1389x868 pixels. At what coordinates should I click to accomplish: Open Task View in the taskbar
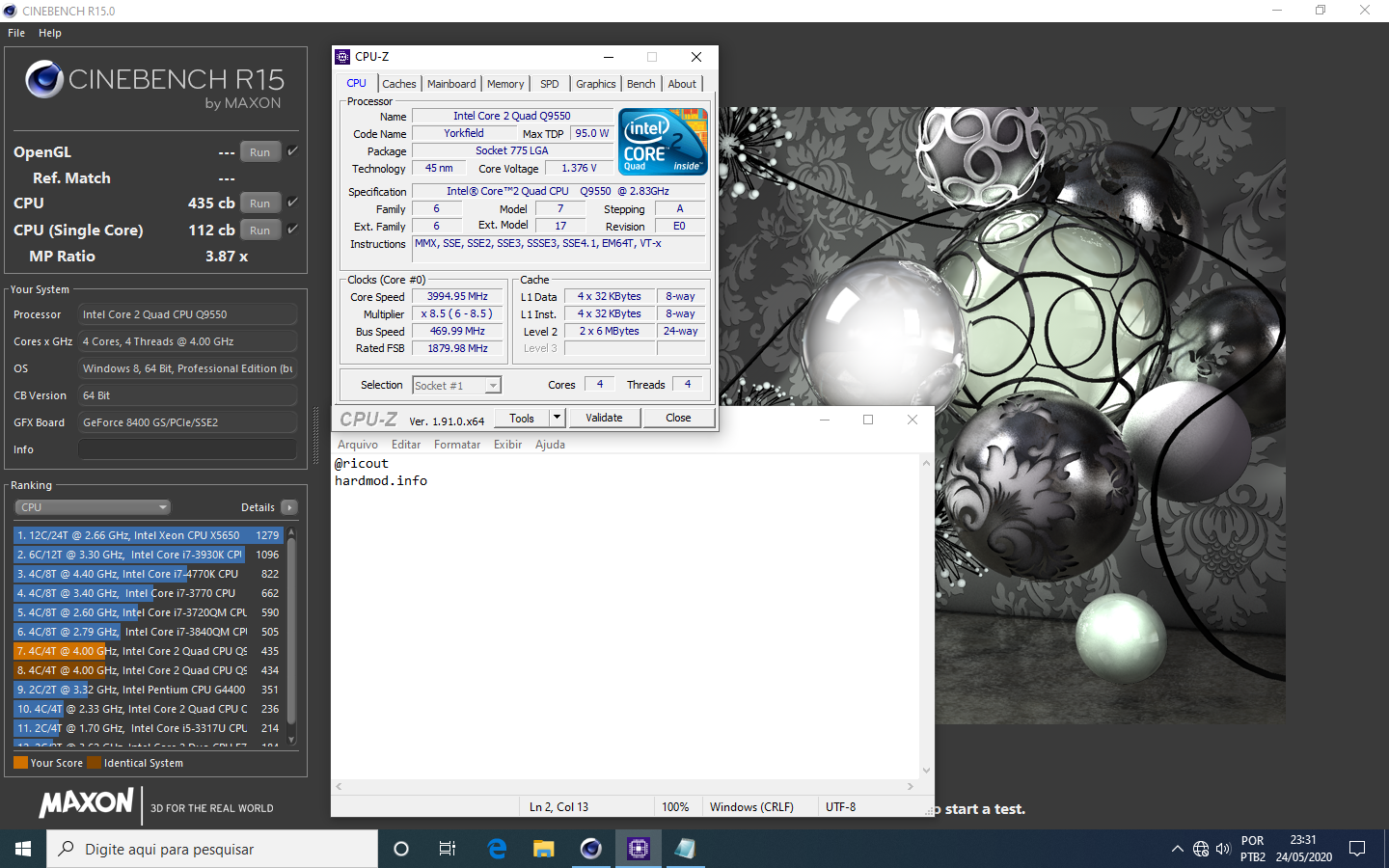coord(448,849)
